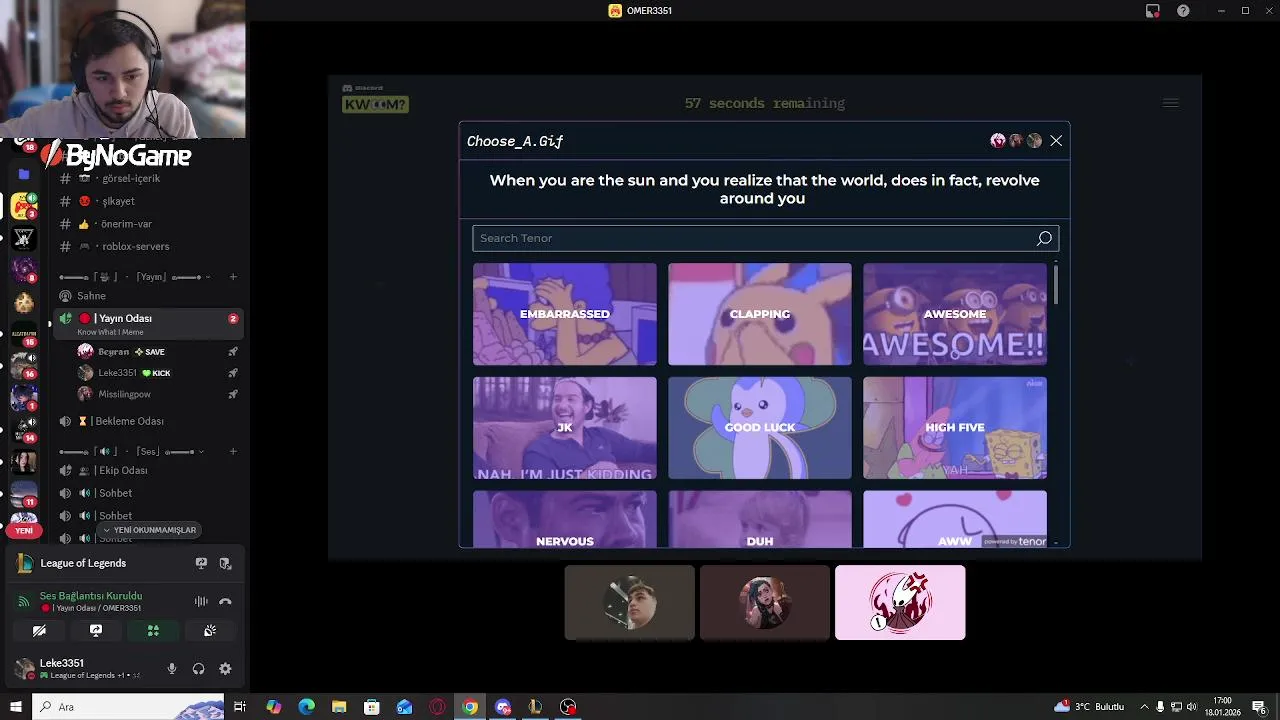
Task: Toggle the noise suppression waveform icon
Action: [201, 601]
